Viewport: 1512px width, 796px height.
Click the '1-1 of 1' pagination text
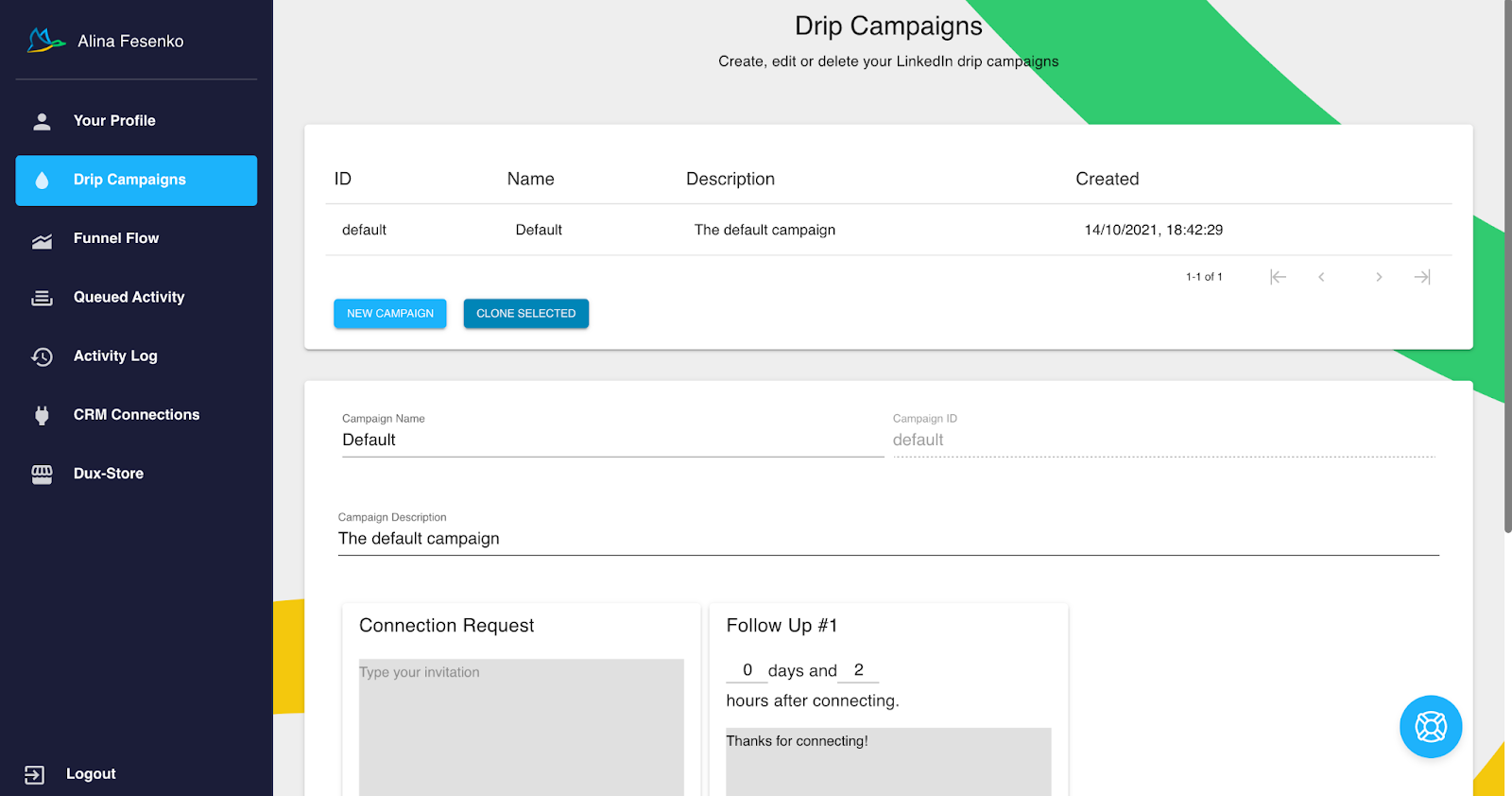(1204, 277)
